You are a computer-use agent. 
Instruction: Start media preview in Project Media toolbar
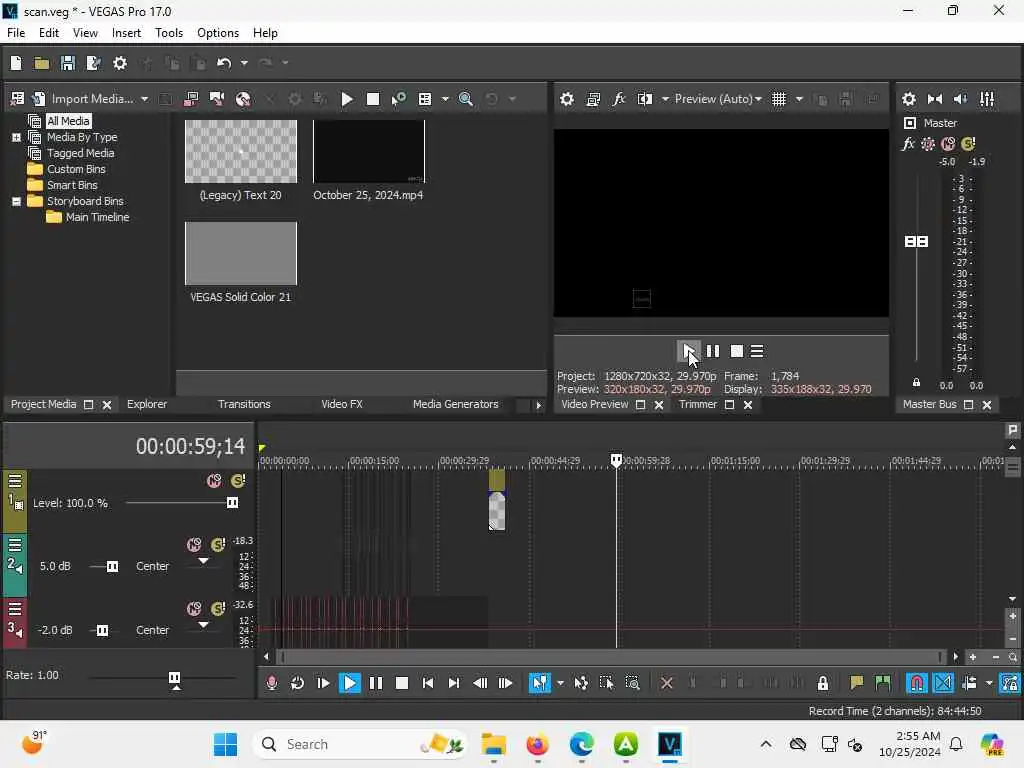pyautogui.click(x=347, y=99)
